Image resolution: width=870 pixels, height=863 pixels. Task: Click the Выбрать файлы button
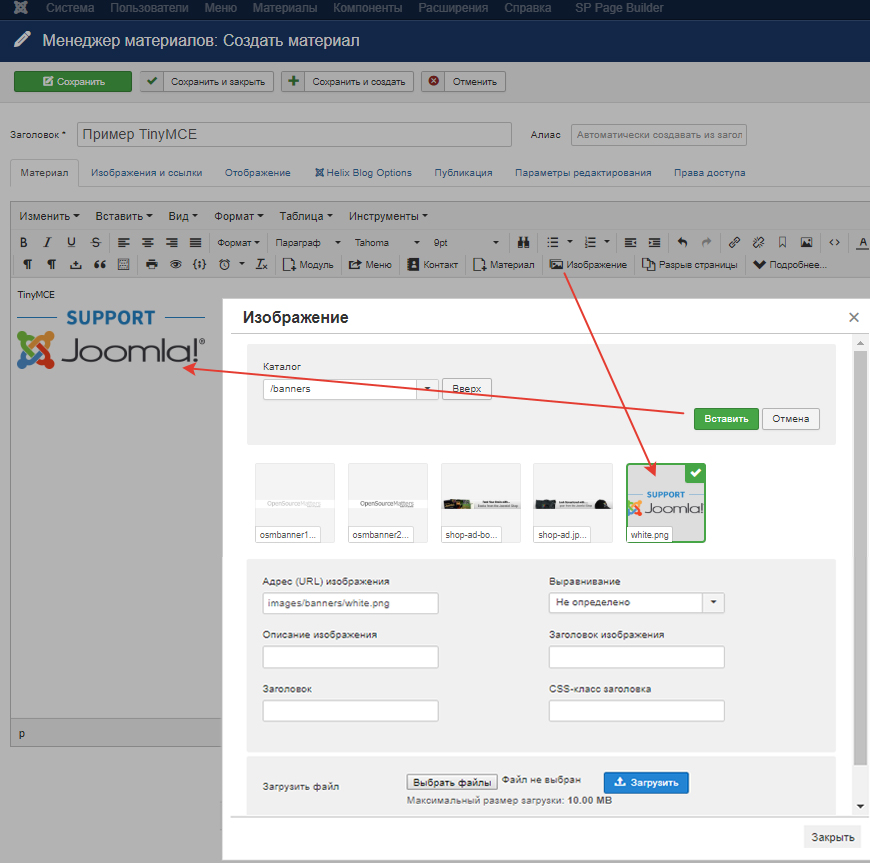coord(451,782)
